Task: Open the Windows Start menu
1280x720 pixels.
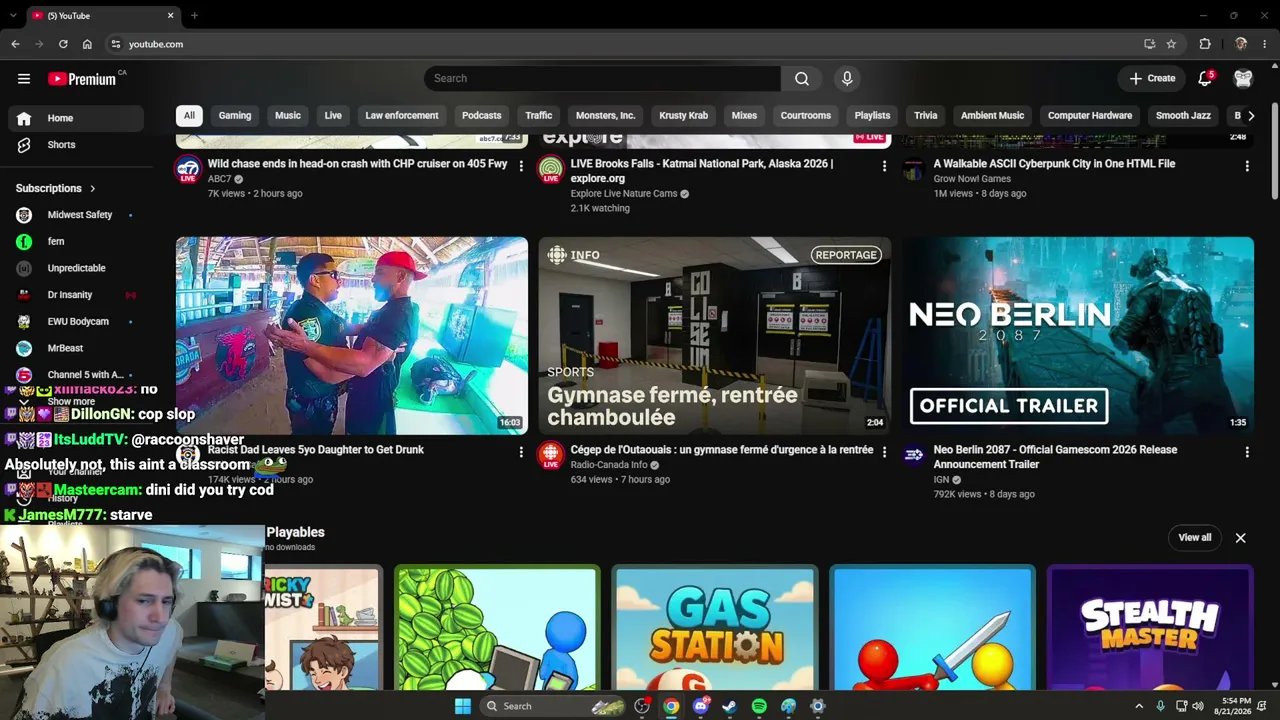Action: coord(463,706)
